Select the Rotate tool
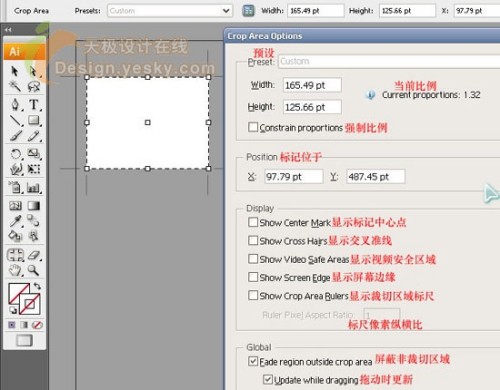The height and width of the screenshot is (390, 500). (x=15, y=154)
